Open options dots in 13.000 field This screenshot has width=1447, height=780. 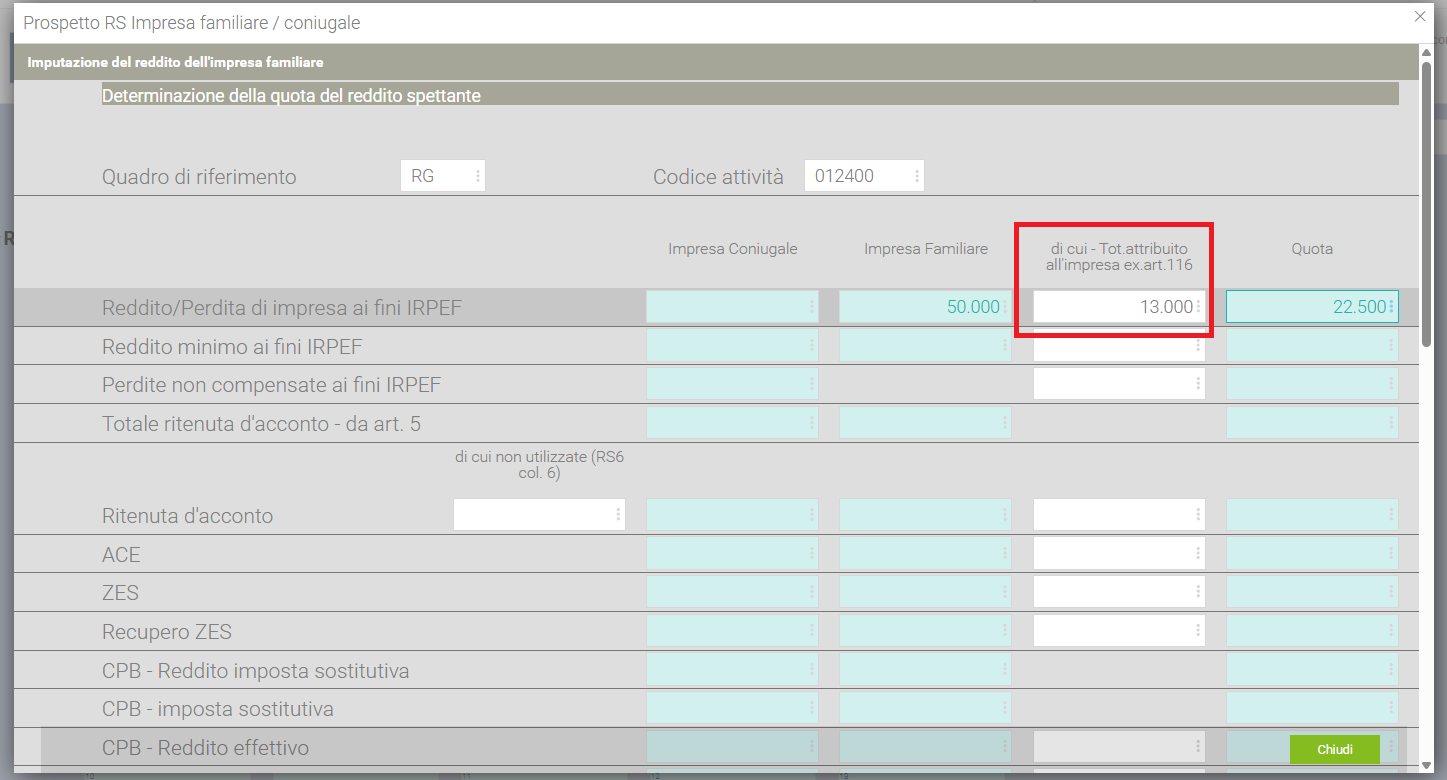[x=1198, y=307]
